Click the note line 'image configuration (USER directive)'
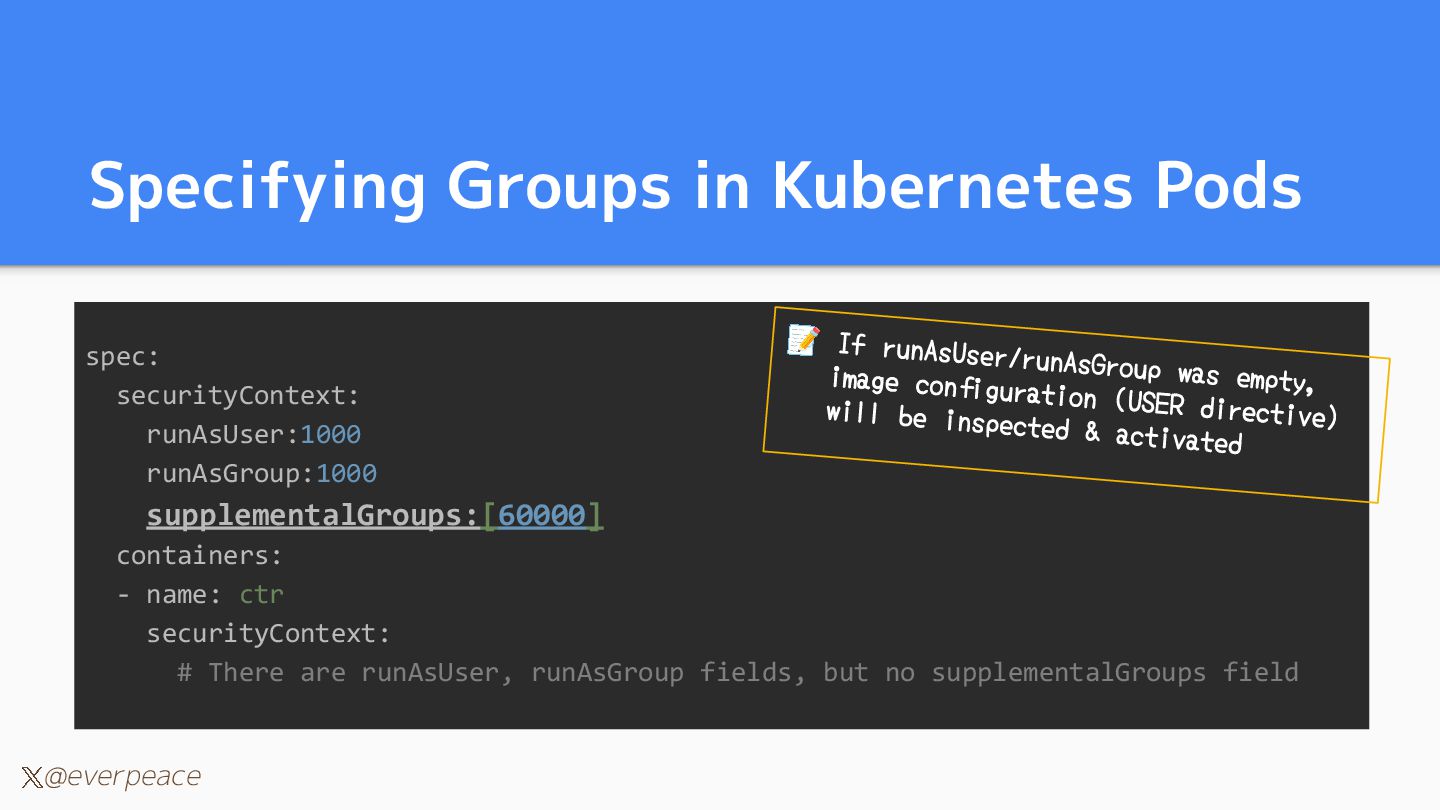 tap(1085, 398)
